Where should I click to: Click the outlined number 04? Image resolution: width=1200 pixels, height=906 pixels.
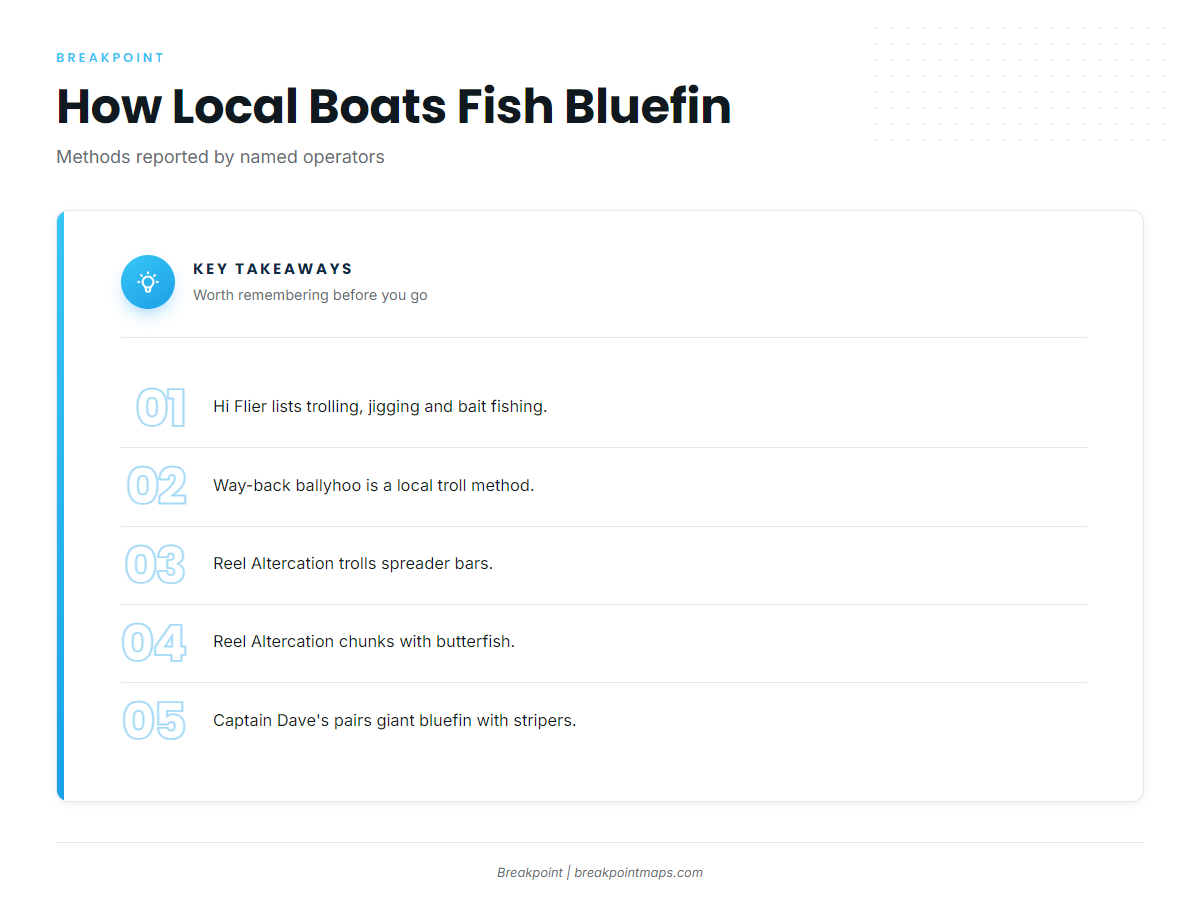point(154,642)
